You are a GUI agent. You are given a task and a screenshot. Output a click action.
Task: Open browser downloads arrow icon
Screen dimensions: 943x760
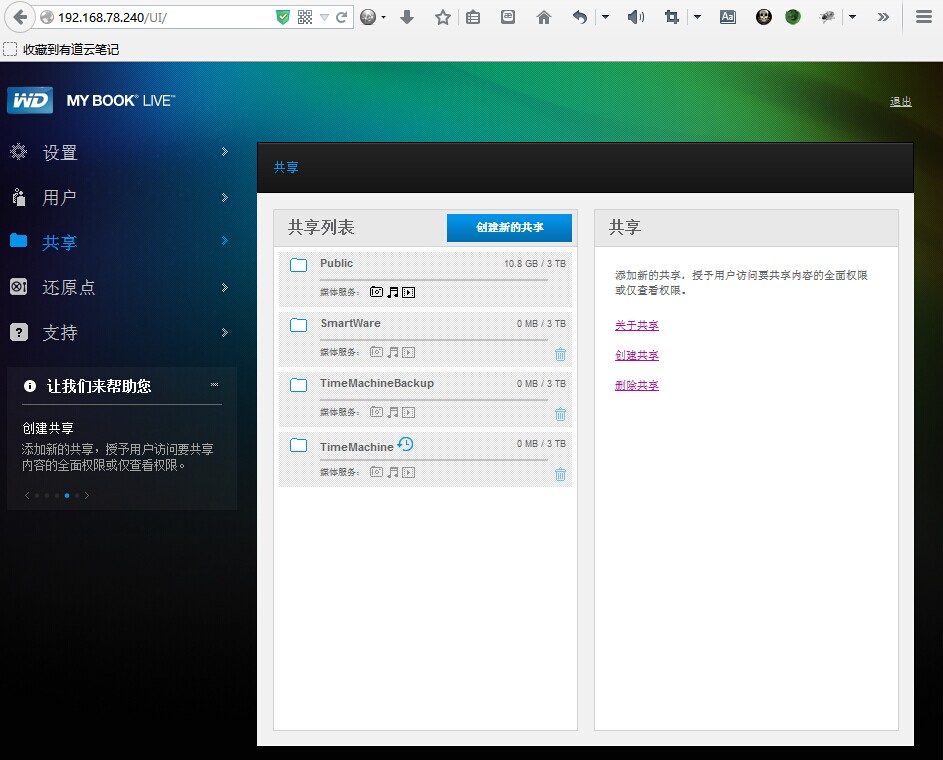(407, 17)
